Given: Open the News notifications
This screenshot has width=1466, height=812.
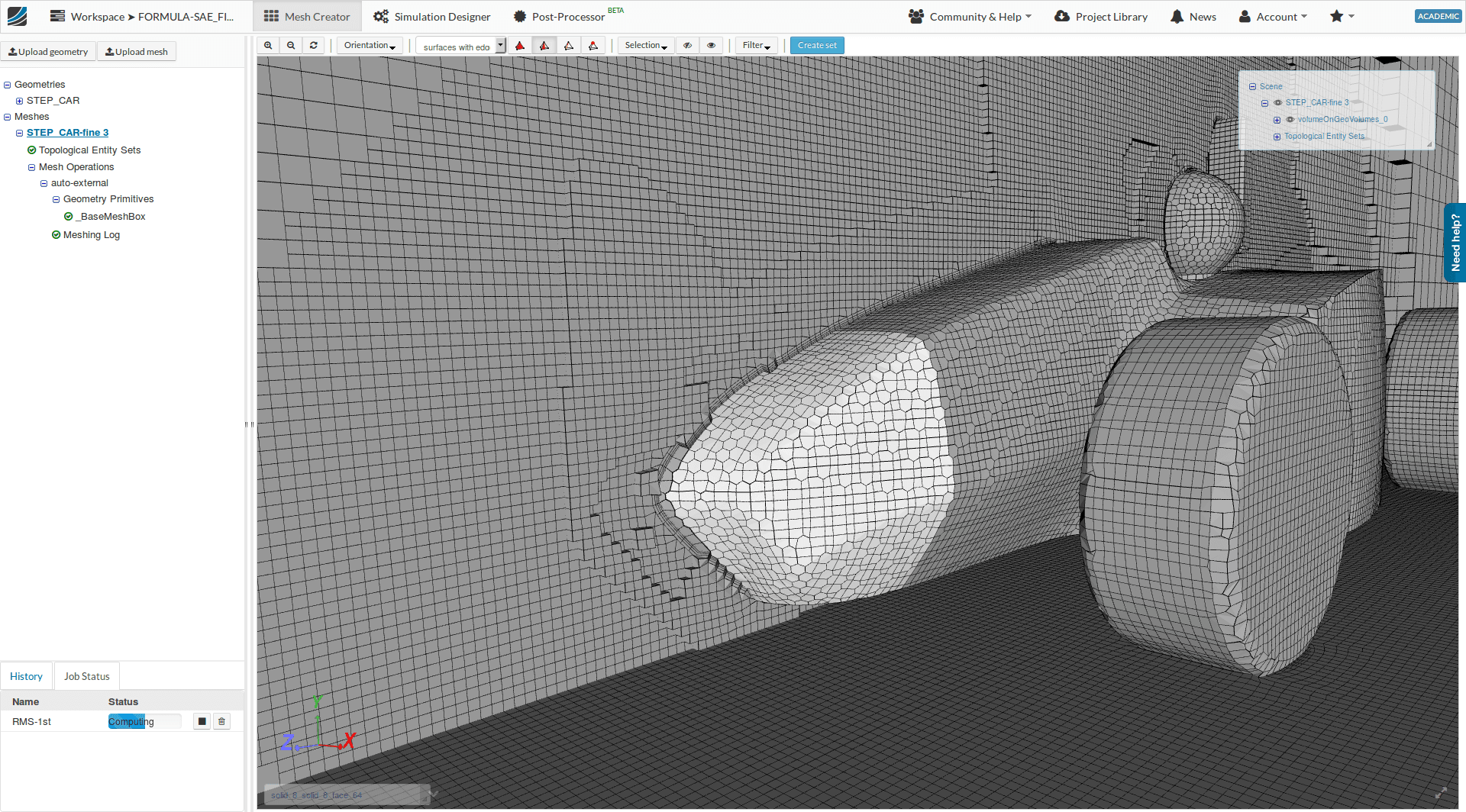Looking at the screenshot, I should (1193, 16).
